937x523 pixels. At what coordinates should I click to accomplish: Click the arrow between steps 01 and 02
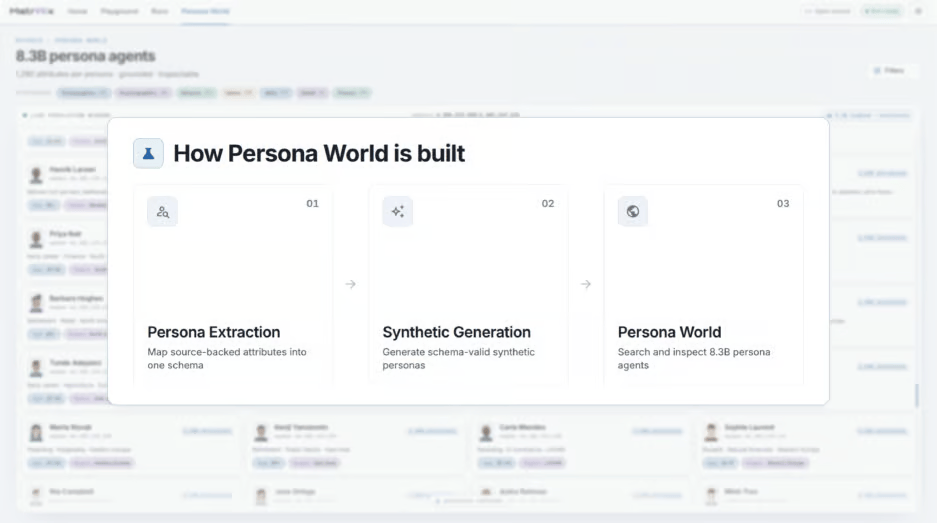pyautogui.click(x=351, y=284)
